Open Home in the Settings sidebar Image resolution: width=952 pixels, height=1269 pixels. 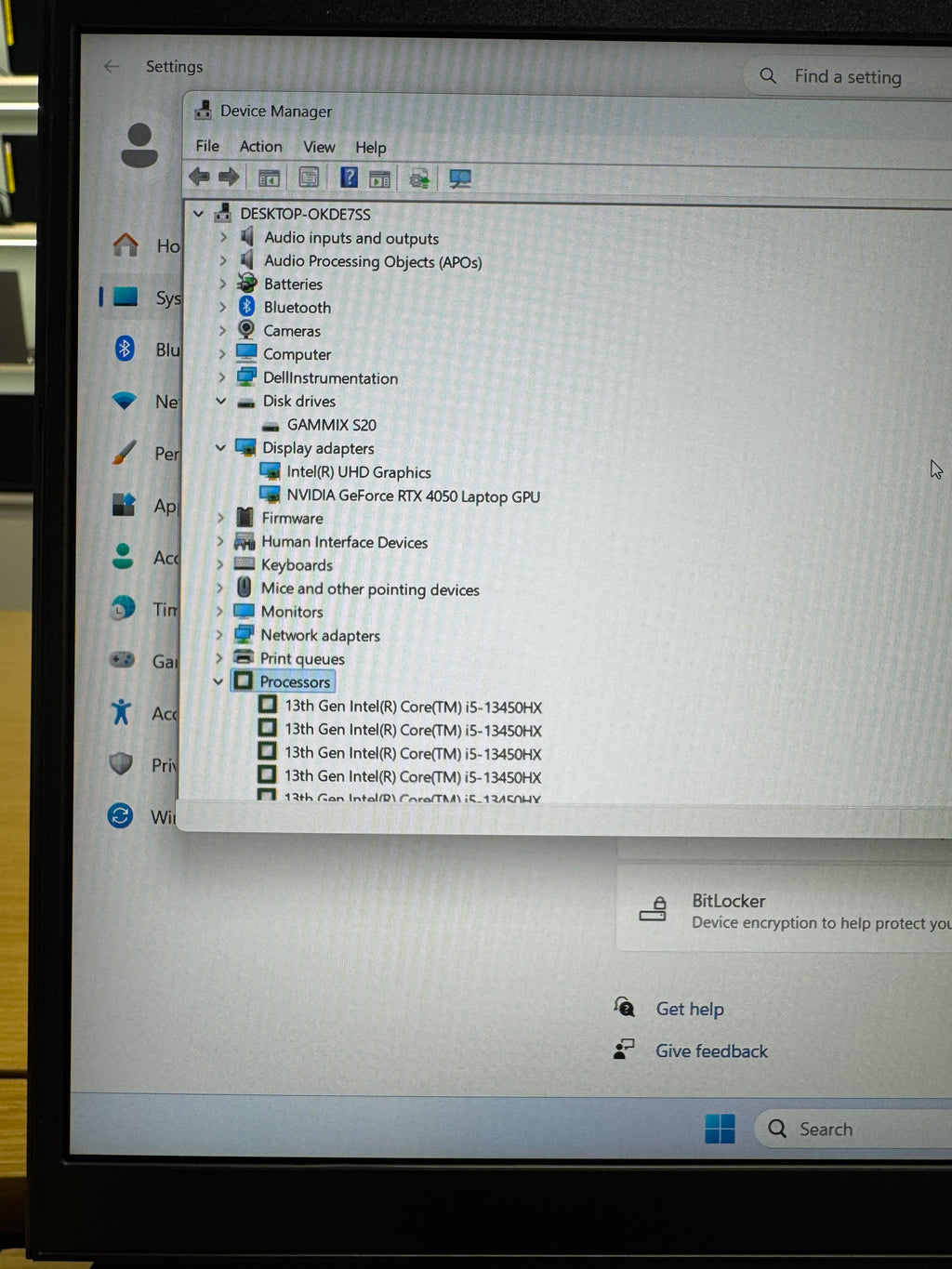pos(146,245)
